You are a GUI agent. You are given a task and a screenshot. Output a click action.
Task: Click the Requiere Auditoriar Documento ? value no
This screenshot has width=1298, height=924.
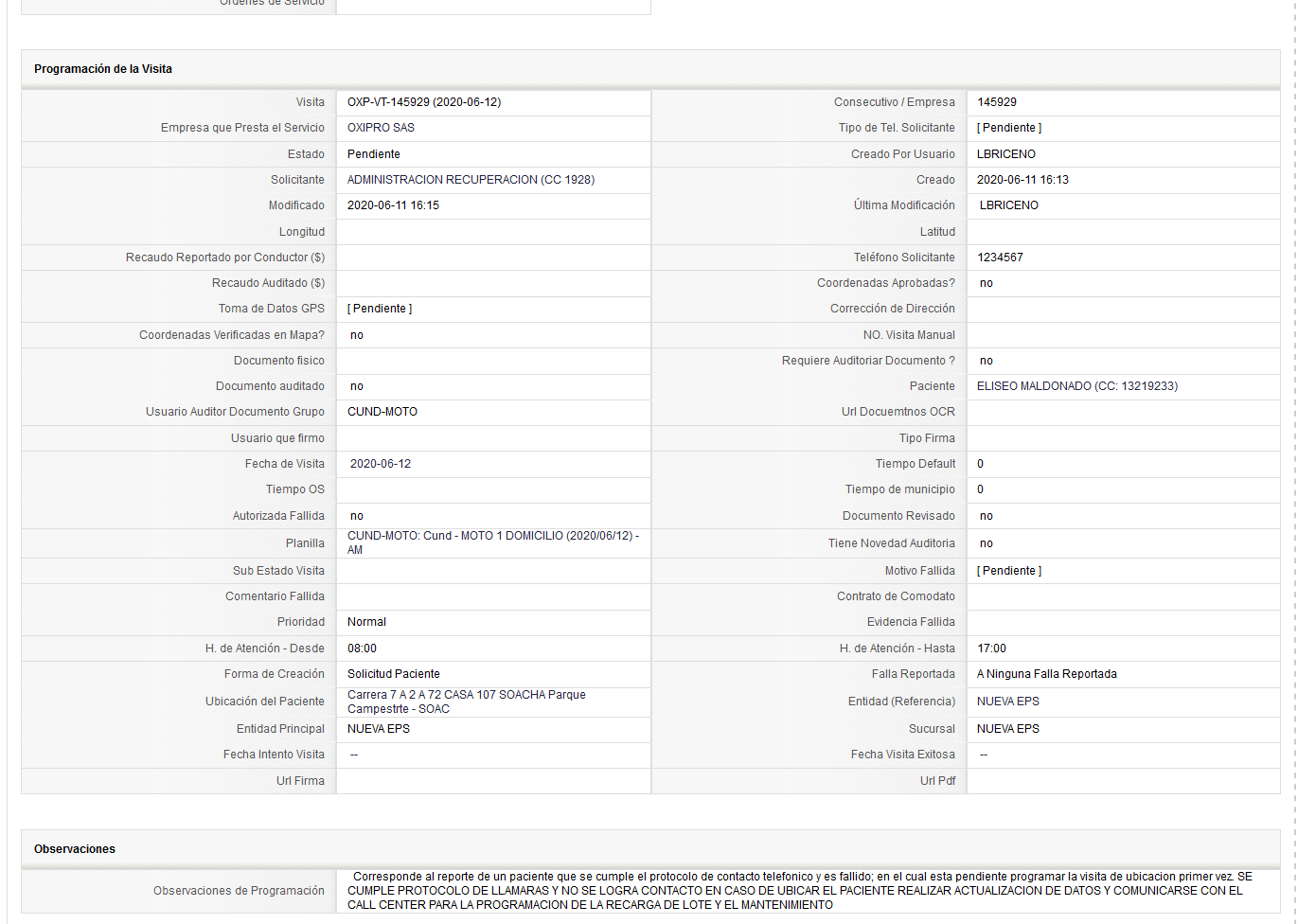[987, 361]
